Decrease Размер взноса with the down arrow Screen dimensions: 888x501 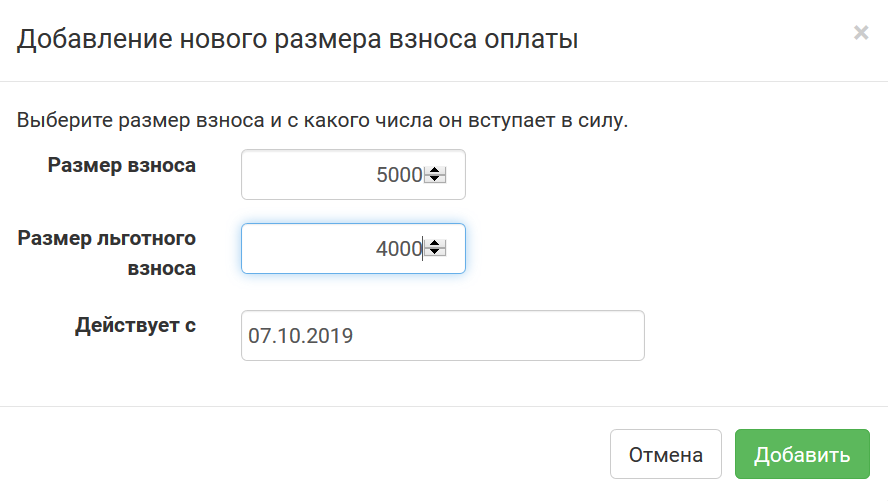coord(435,179)
